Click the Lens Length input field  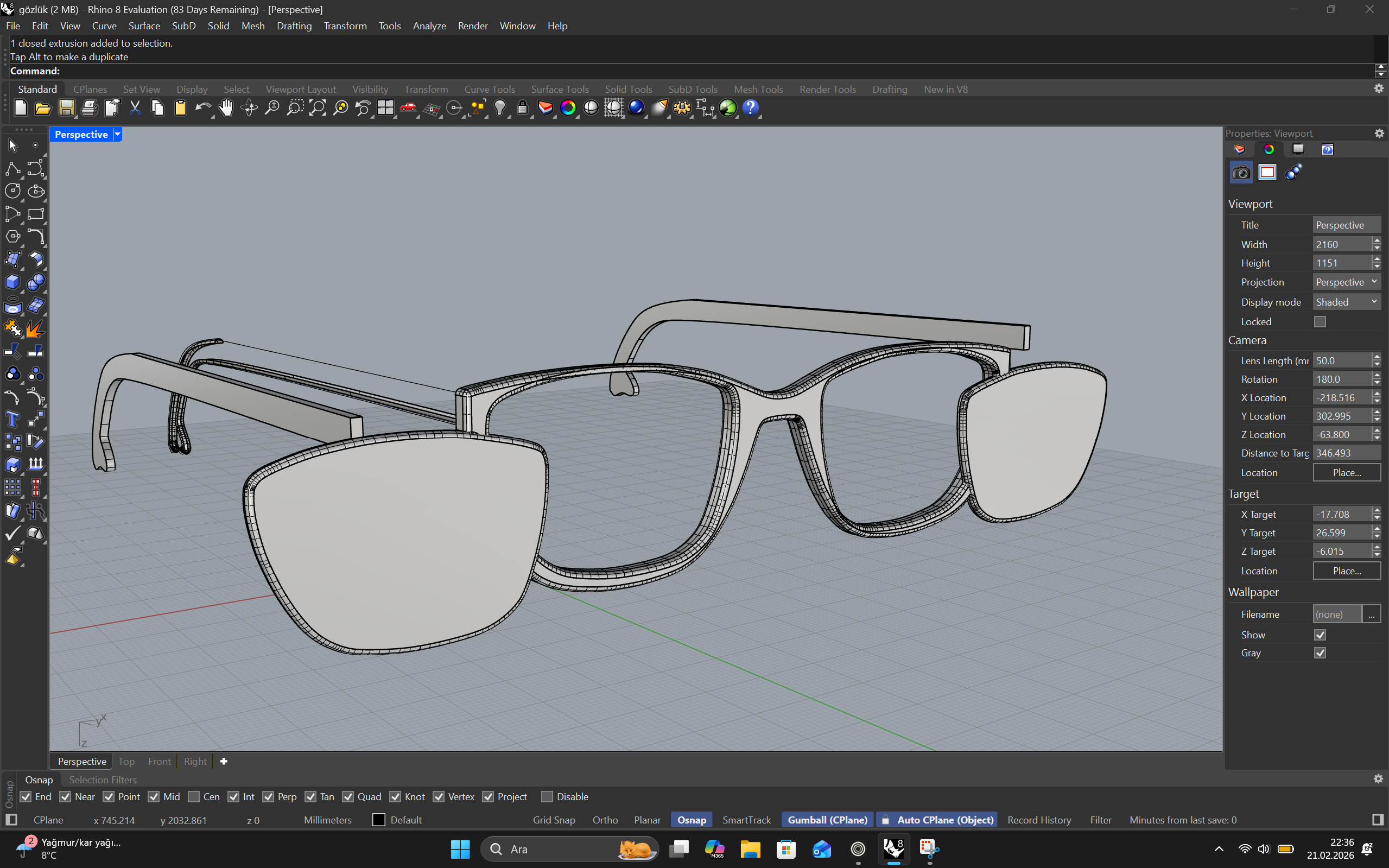[x=1341, y=360]
